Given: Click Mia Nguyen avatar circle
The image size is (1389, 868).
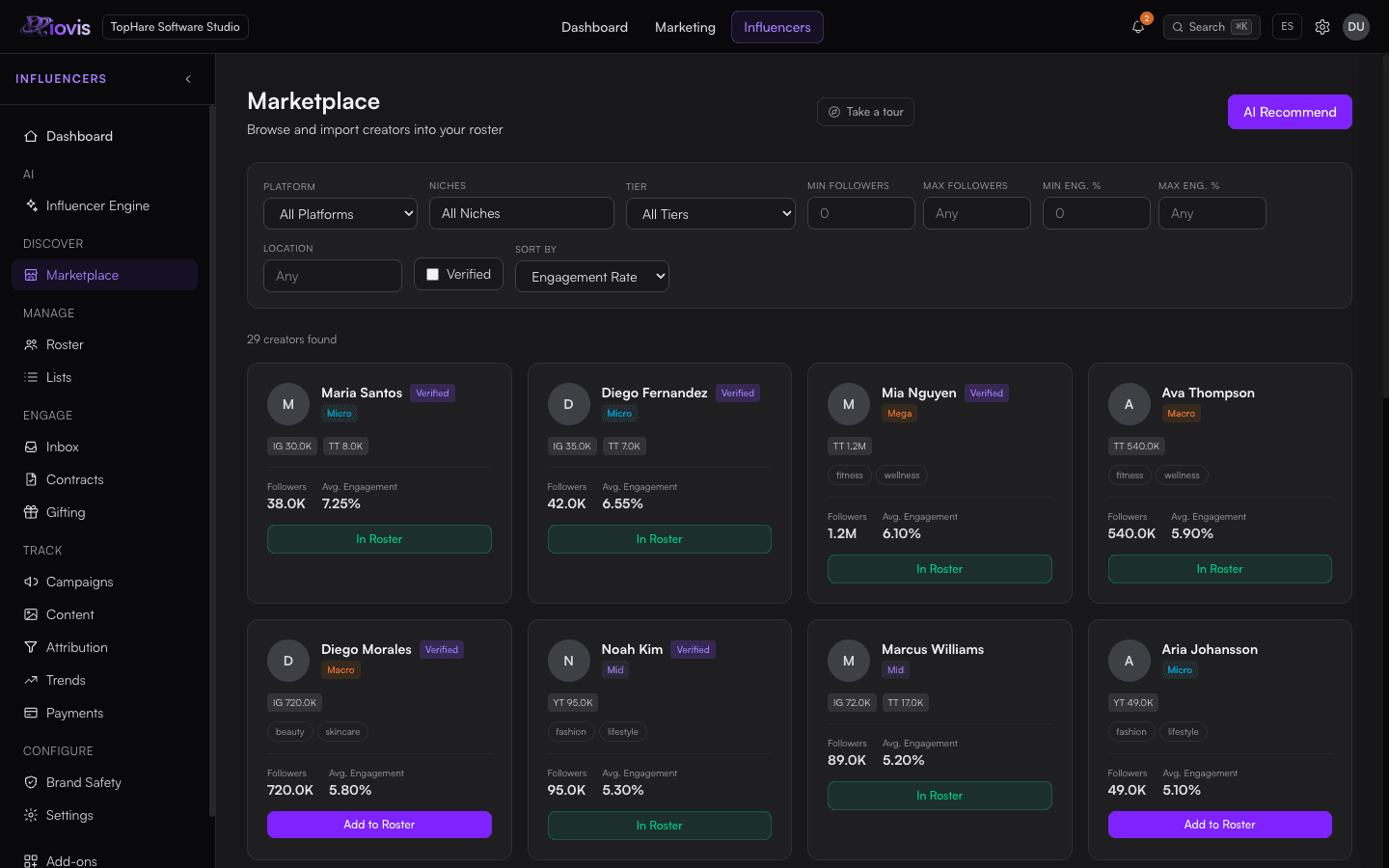Looking at the screenshot, I should tap(849, 404).
